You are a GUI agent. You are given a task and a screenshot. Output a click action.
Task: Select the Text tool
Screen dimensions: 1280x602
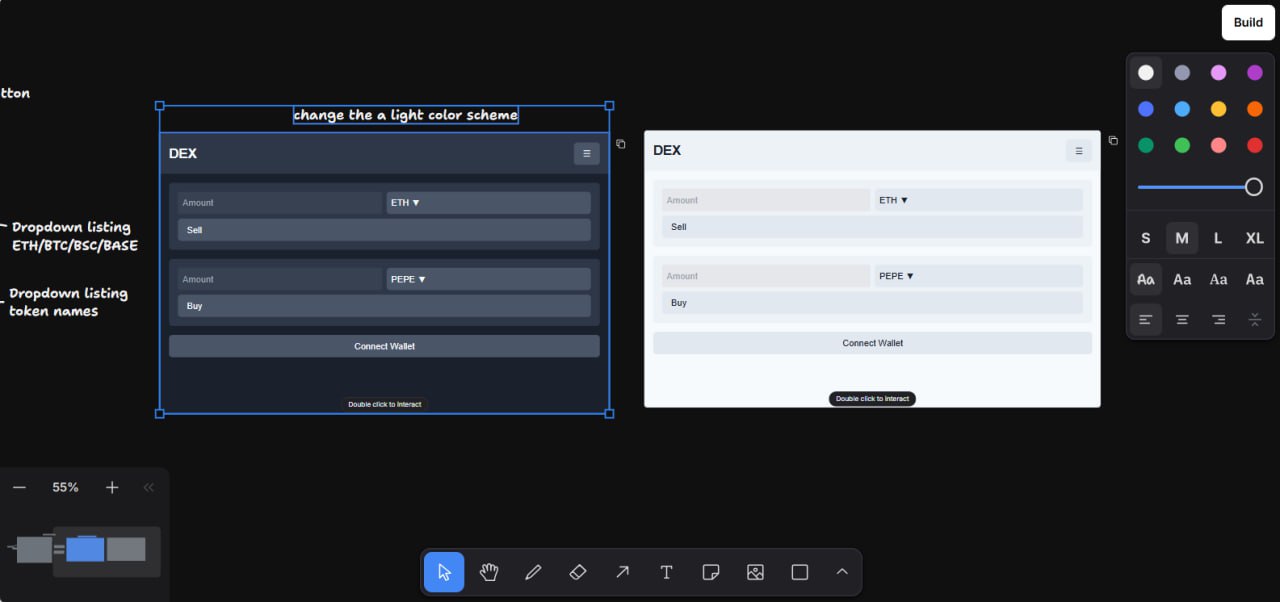pos(666,572)
